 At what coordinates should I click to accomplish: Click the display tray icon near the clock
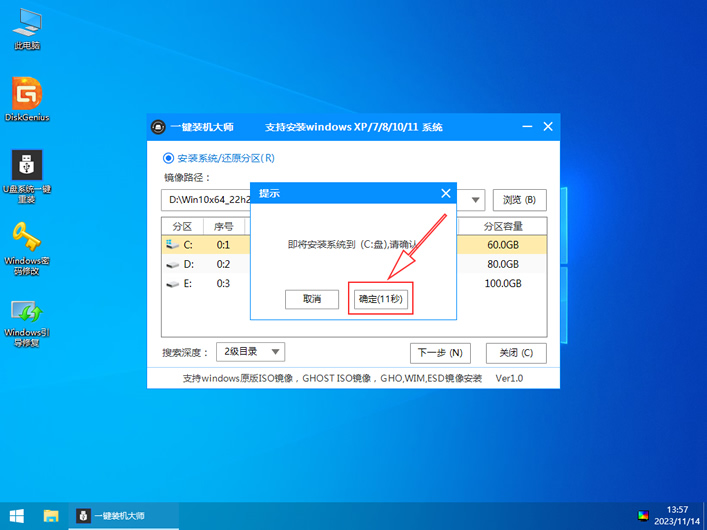click(x=643, y=516)
